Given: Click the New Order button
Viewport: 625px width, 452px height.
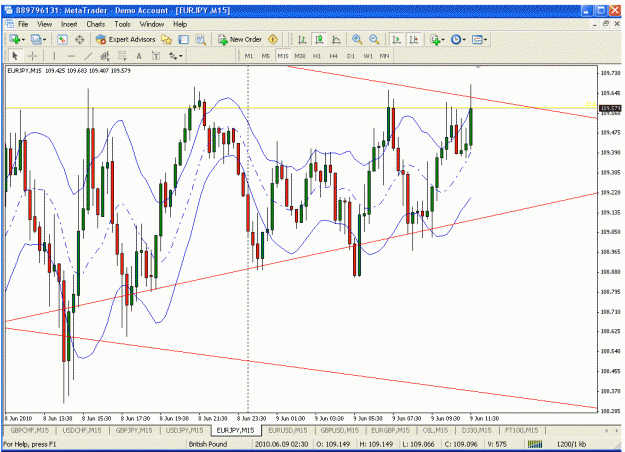Looking at the screenshot, I should pyautogui.click(x=240, y=39).
